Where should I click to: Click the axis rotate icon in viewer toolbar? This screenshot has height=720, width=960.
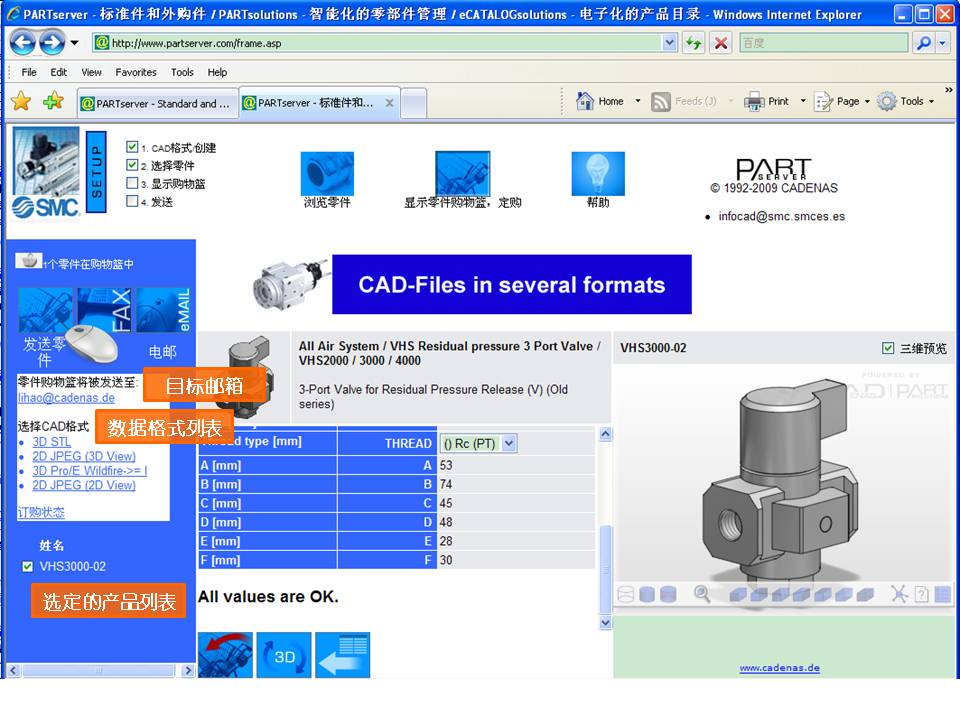pyautogui.click(x=899, y=594)
